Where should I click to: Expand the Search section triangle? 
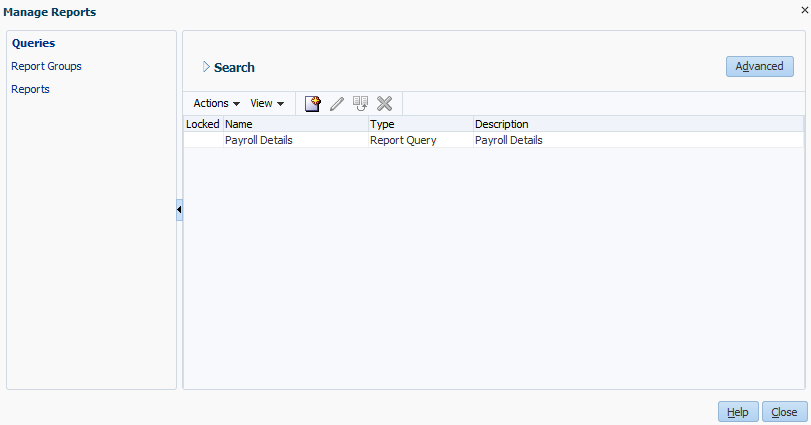206,67
